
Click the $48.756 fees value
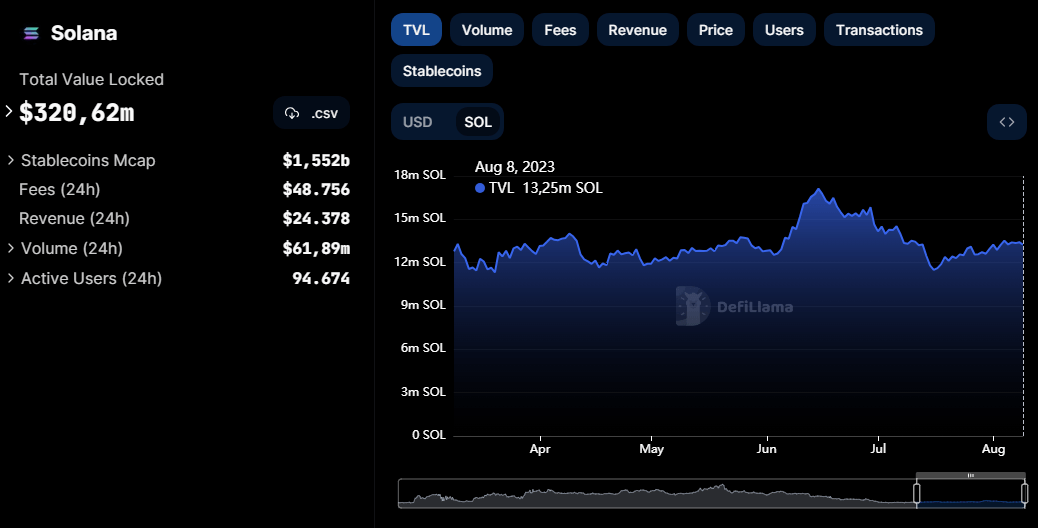316,189
